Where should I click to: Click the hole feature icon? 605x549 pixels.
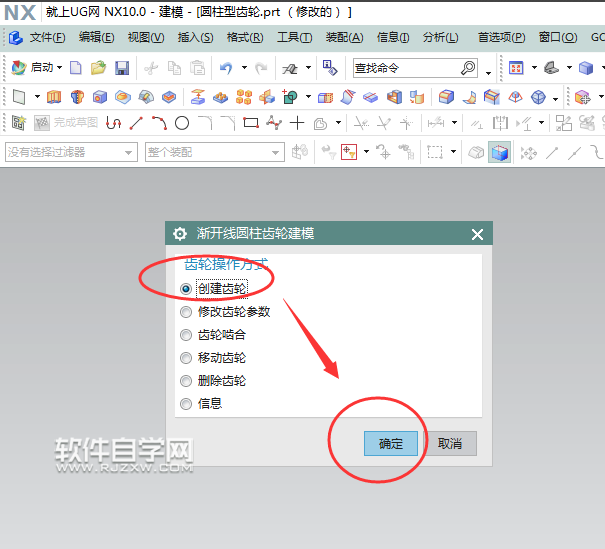[x=100, y=97]
